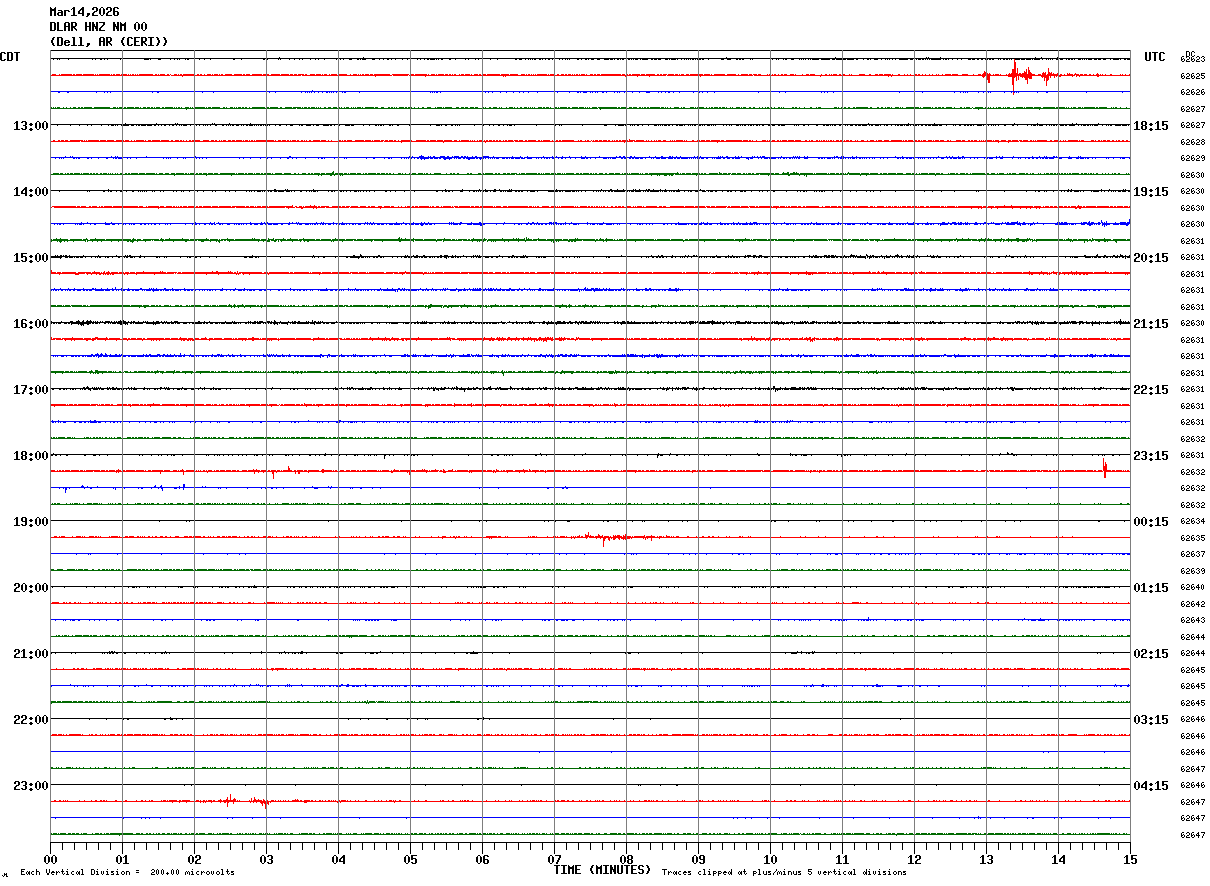Click the sharp red spike on the 23:15 UTC trace
The width and height of the screenshot is (1210, 886).
pos(1105,468)
